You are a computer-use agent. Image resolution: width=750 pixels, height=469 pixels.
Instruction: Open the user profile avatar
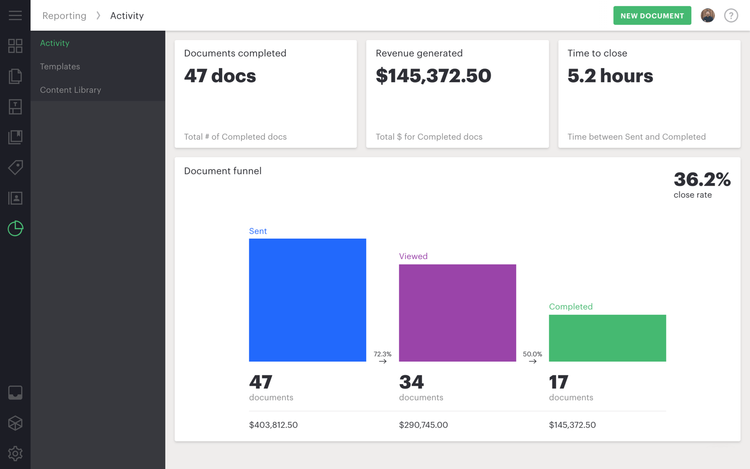tap(708, 16)
